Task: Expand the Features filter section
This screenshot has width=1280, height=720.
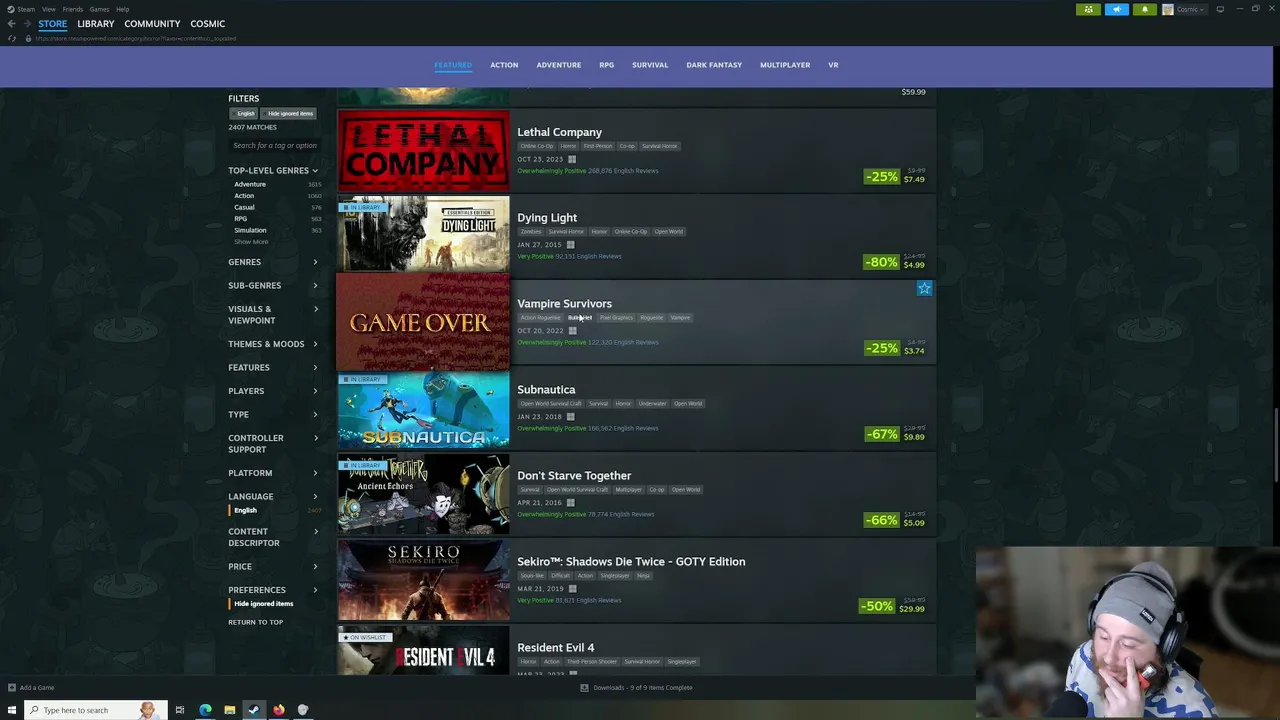Action: [x=273, y=367]
